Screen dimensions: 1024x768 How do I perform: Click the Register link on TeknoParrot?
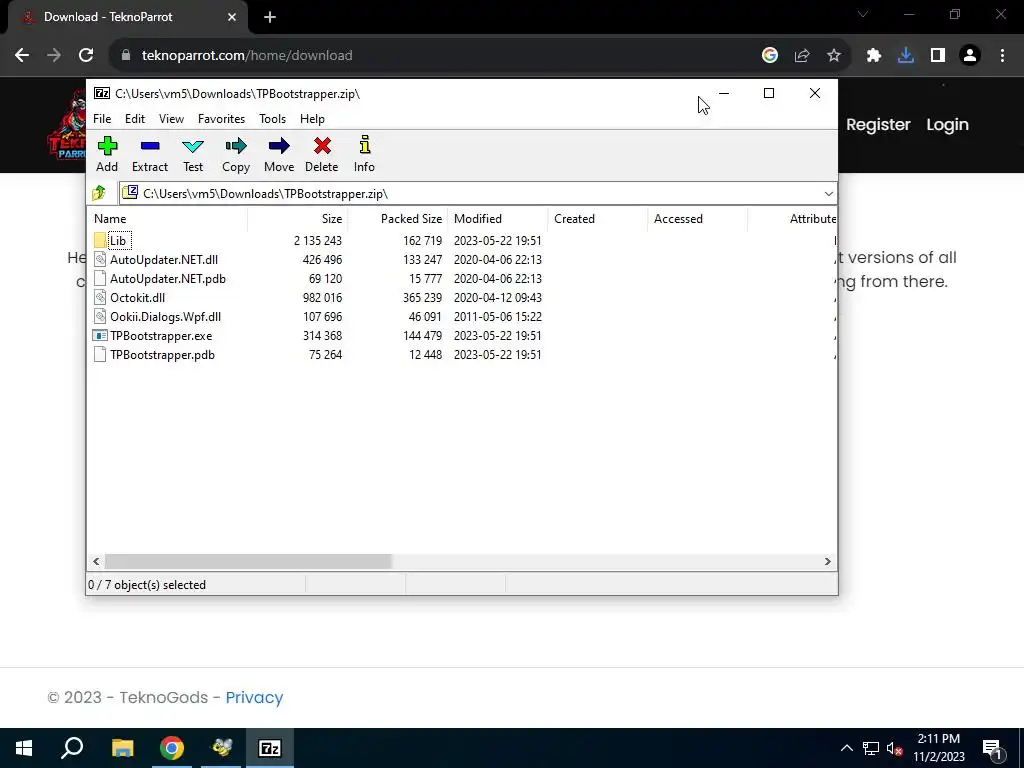click(x=878, y=125)
